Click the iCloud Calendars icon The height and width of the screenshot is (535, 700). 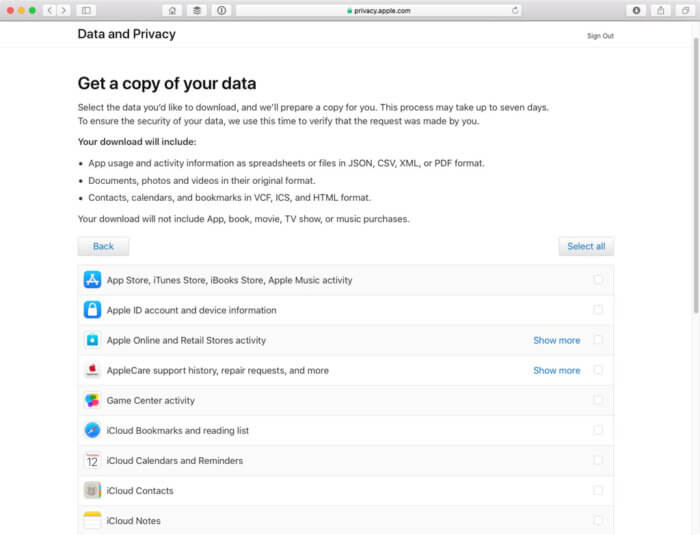tap(92, 460)
